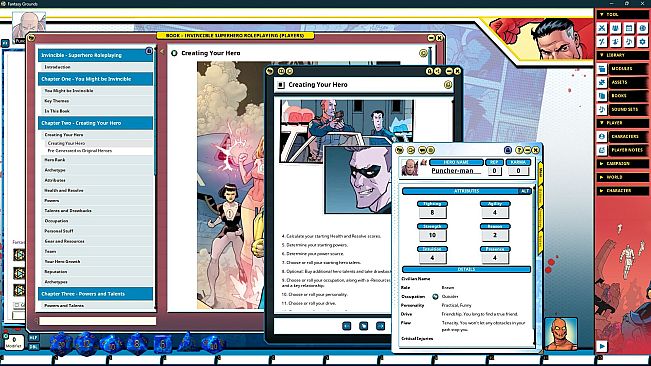Click the center index button in story popup
This screenshot has width=651, height=366.
[363, 326]
